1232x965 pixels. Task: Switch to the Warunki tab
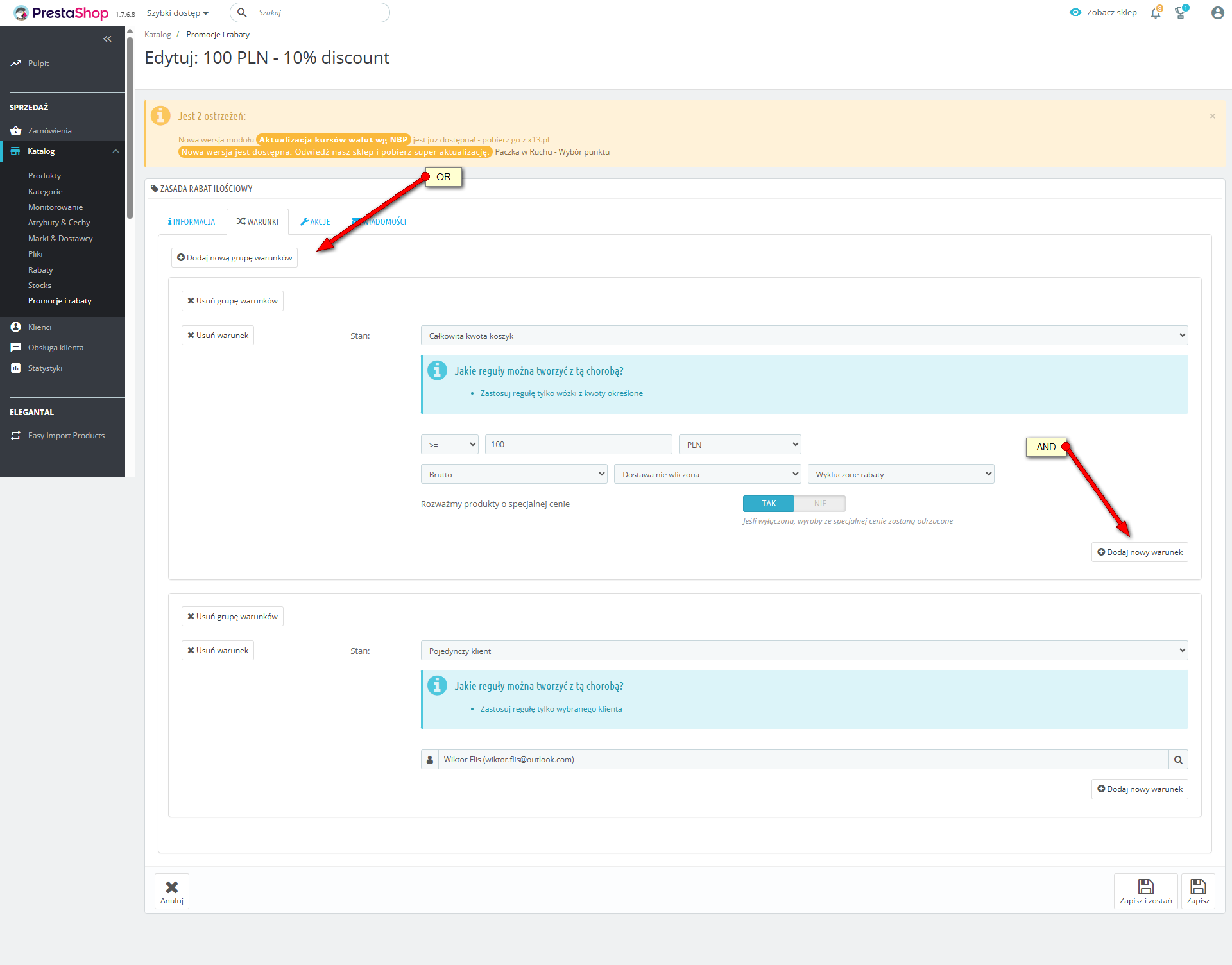(257, 222)
